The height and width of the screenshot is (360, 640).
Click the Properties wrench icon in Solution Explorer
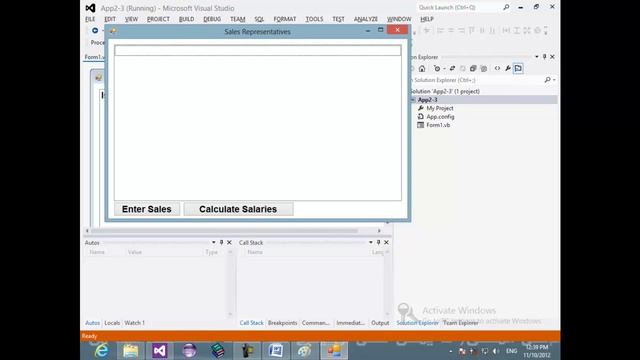point(508,69)
